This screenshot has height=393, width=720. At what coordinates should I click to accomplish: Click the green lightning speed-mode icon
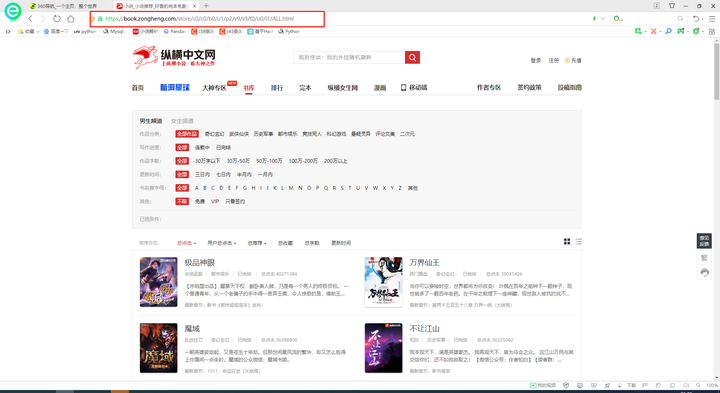coord(594,19)
